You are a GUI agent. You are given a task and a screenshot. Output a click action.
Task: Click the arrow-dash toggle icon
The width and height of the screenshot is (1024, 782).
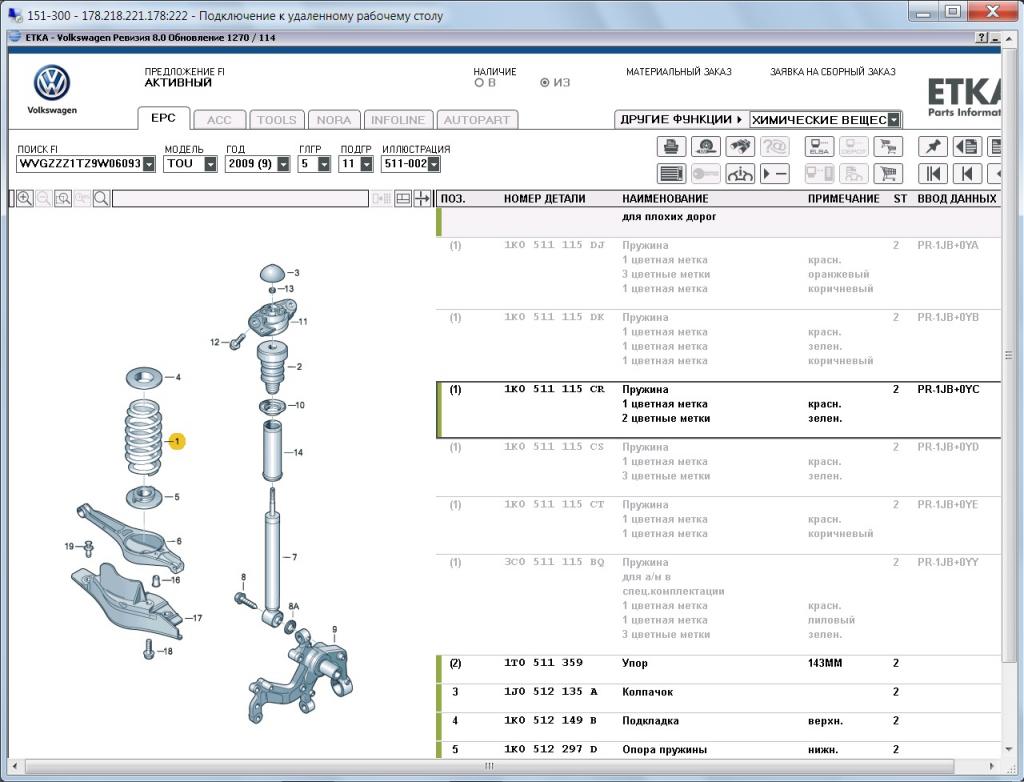point(774,174)
